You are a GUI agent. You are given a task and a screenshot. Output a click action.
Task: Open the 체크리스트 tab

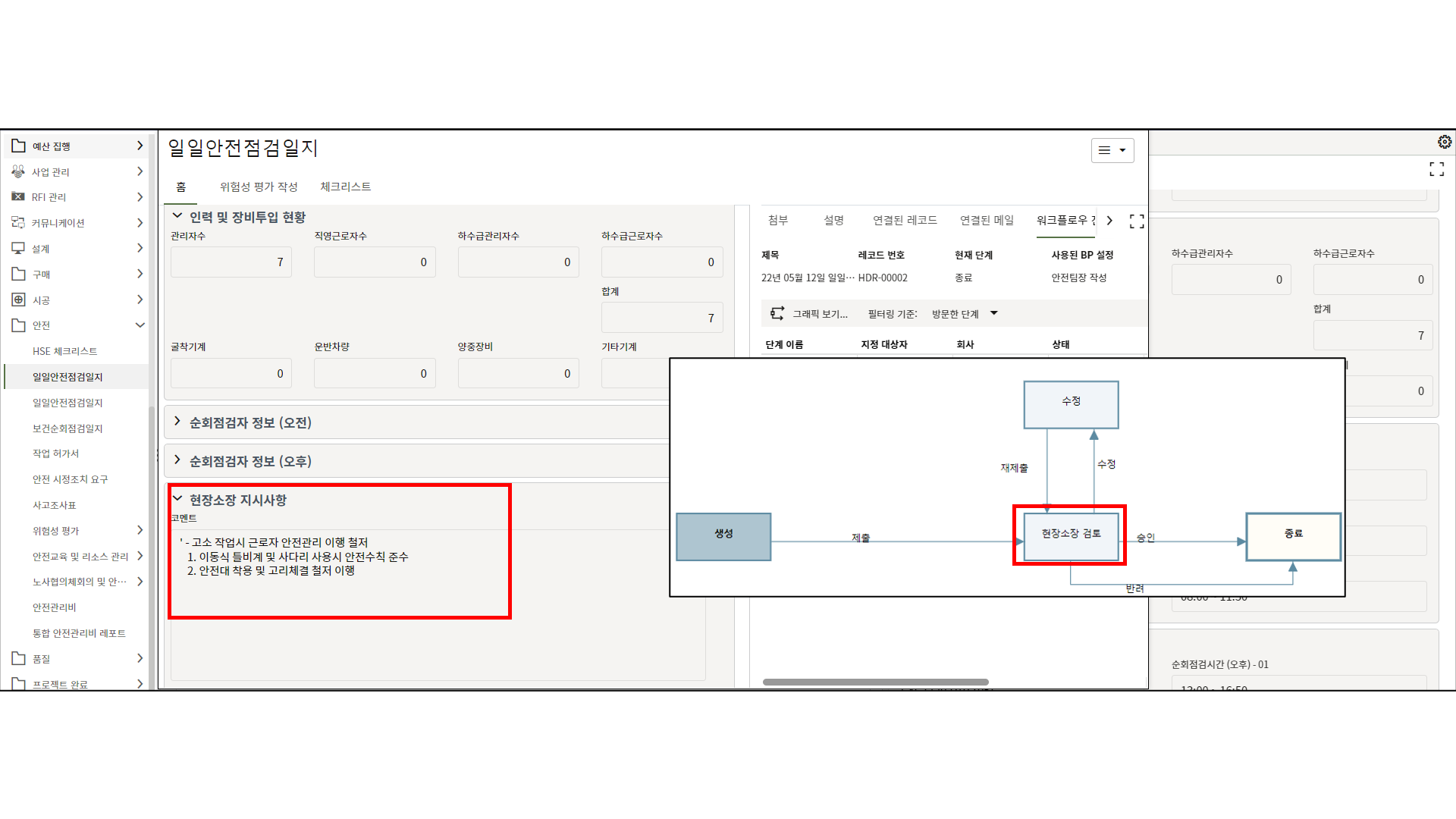click(x=345, y=187)
